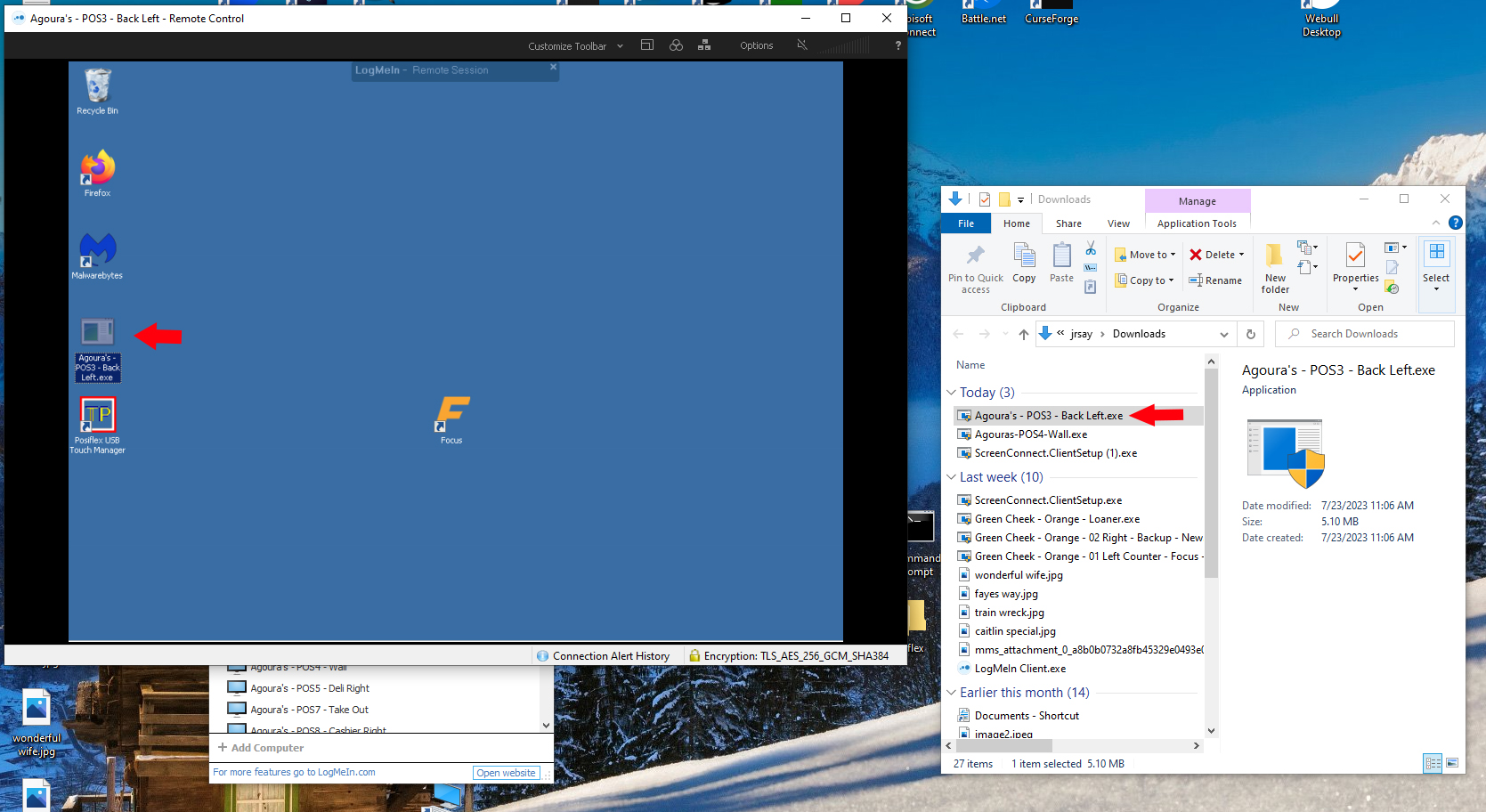Click the Search Downloads field
This screenshot has height=812, width=1486.
pos(1365,334)
